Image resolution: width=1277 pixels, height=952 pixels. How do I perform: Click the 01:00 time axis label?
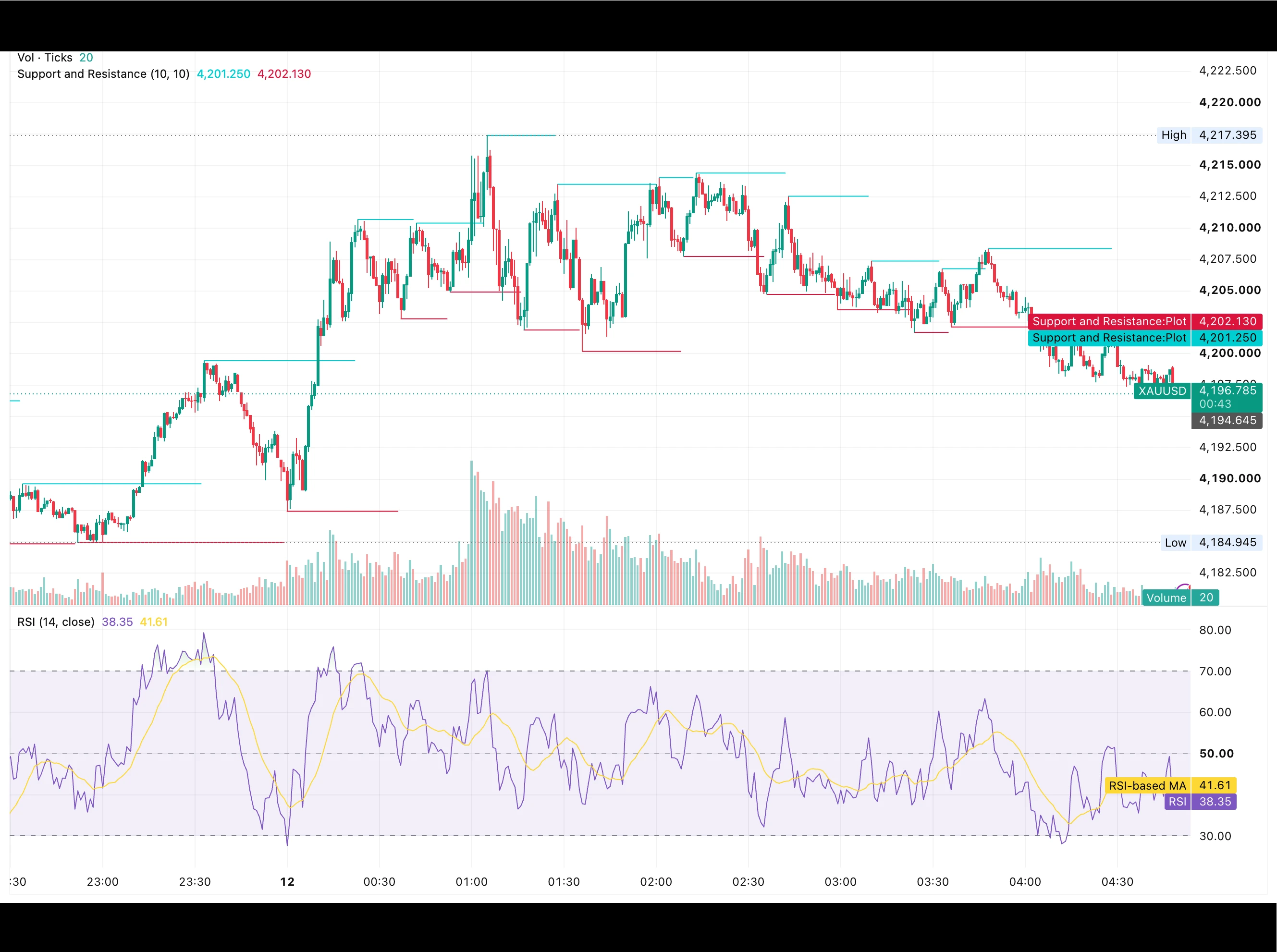point(471,882)
